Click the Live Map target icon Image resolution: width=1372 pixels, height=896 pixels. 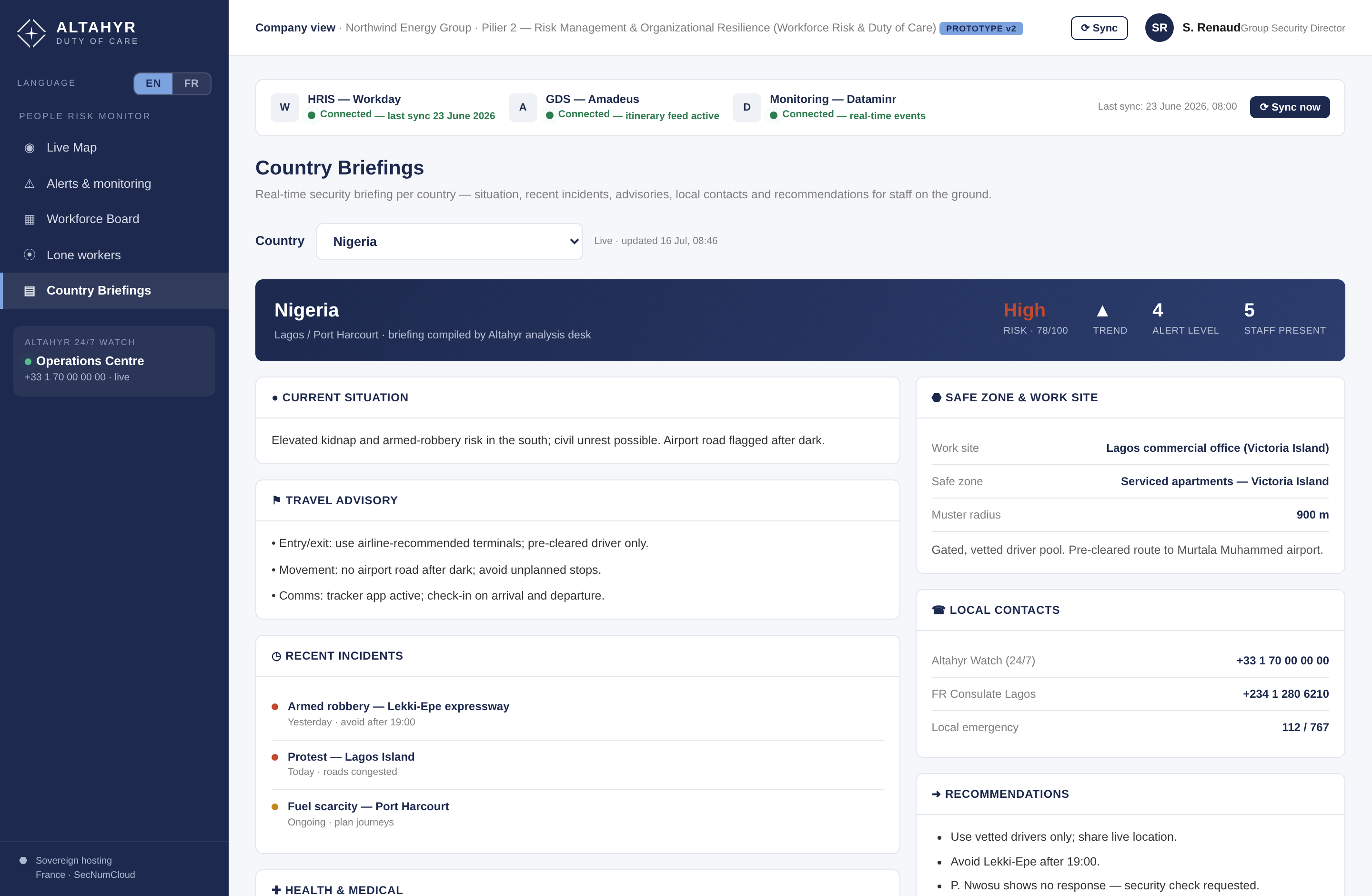coord(30,148)
